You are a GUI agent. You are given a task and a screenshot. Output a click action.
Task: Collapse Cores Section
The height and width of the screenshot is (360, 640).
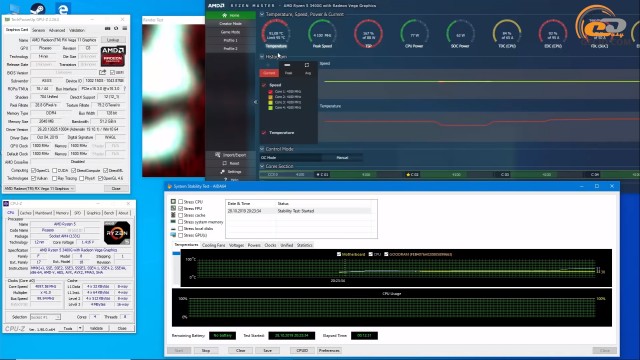click(x=262, y=166)
